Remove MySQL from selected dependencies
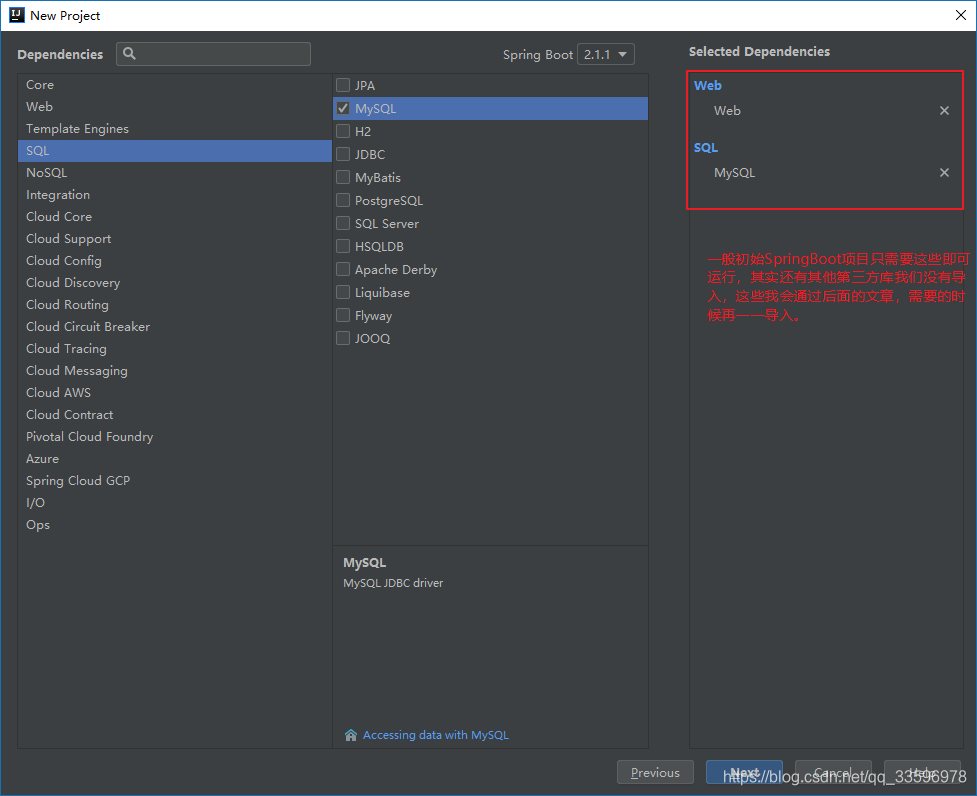The width and height of the screenshot is (977, 796). click(944, 173)
